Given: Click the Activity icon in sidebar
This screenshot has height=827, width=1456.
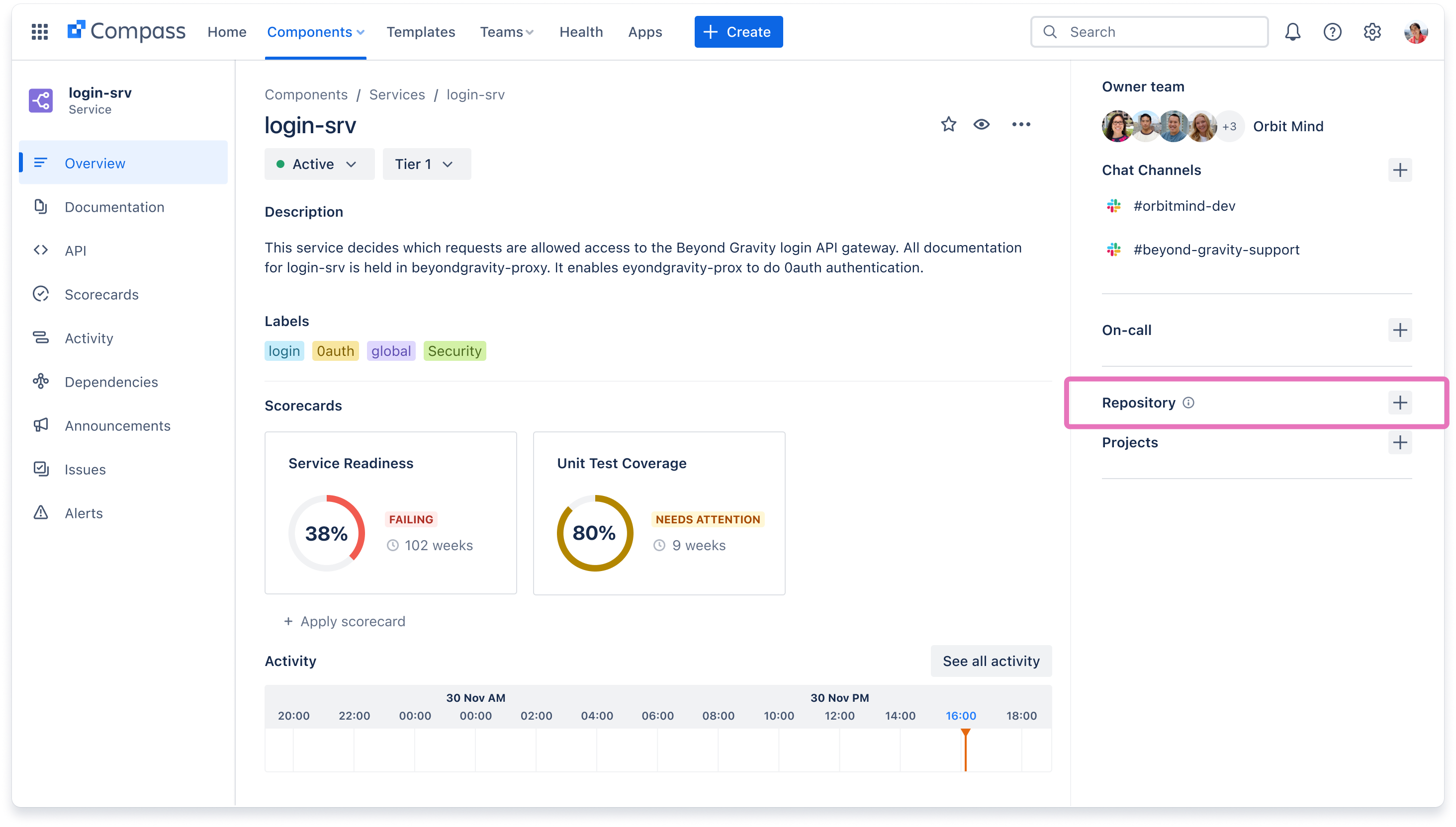Looking at the screenshot, I should (40, 337).
